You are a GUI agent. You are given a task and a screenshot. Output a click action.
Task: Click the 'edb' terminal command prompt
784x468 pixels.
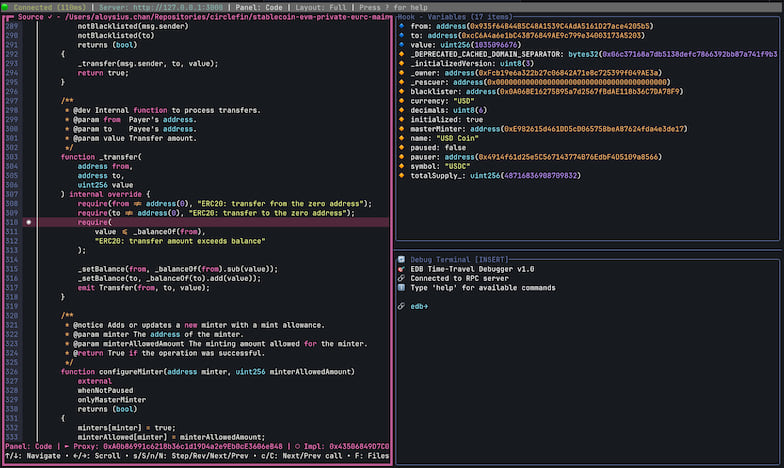pyautogui.click(x=418, y=306)
